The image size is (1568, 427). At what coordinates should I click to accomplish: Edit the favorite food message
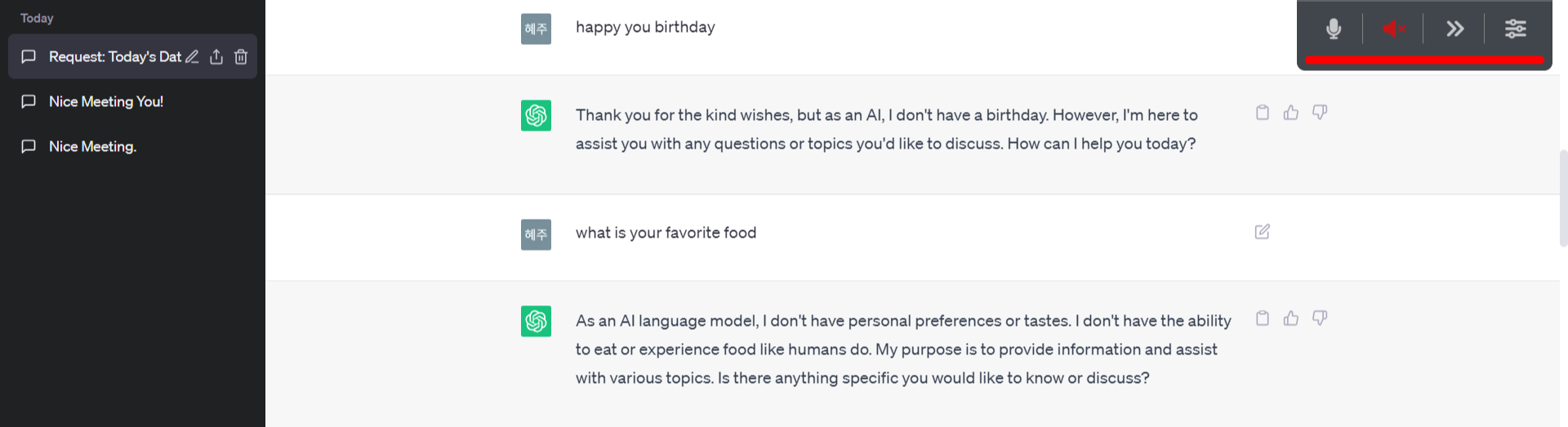(1263, 232)
